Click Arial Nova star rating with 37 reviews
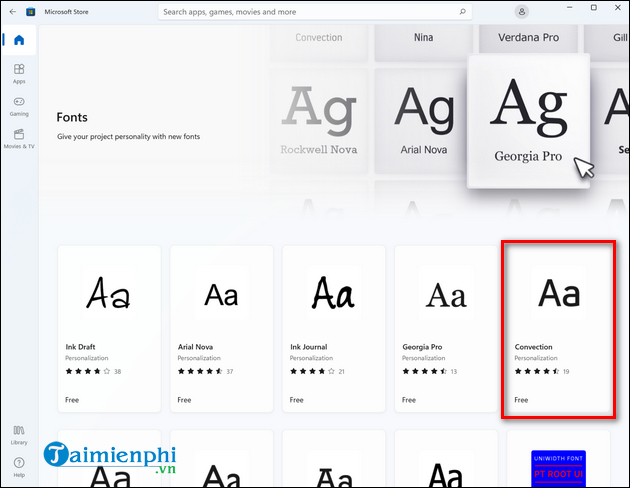The width and height of the screenshot is (630, 488). coord(205,371)
